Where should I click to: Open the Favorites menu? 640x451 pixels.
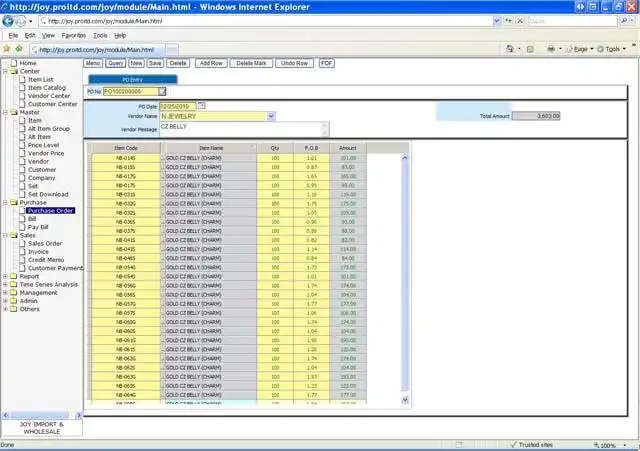[x=73, y=36]
